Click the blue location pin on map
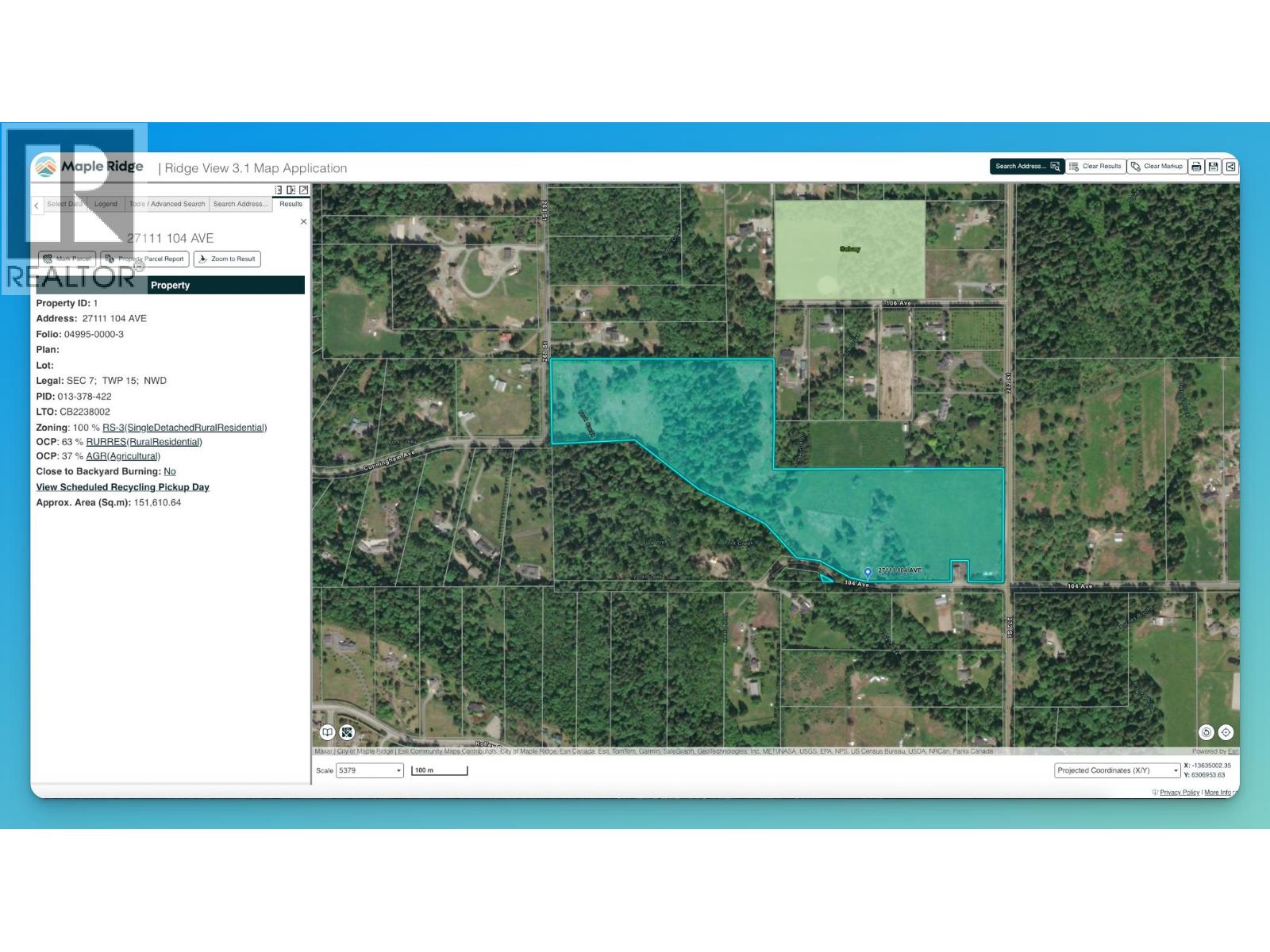This screenshot has width=1270, height=952. pyautogui.click(x=868, y=572)
